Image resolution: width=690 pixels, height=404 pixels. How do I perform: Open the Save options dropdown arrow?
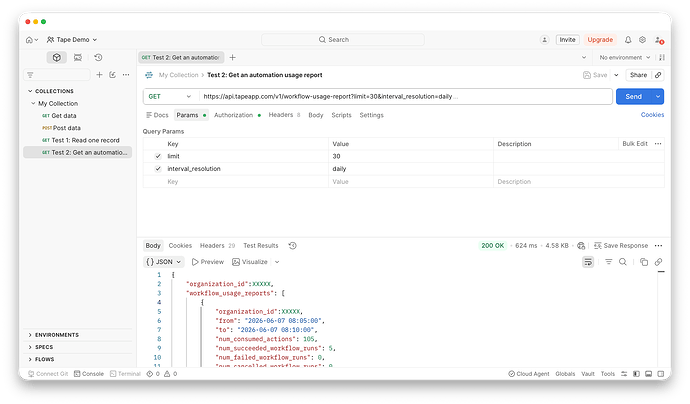(x=617, y=75)
